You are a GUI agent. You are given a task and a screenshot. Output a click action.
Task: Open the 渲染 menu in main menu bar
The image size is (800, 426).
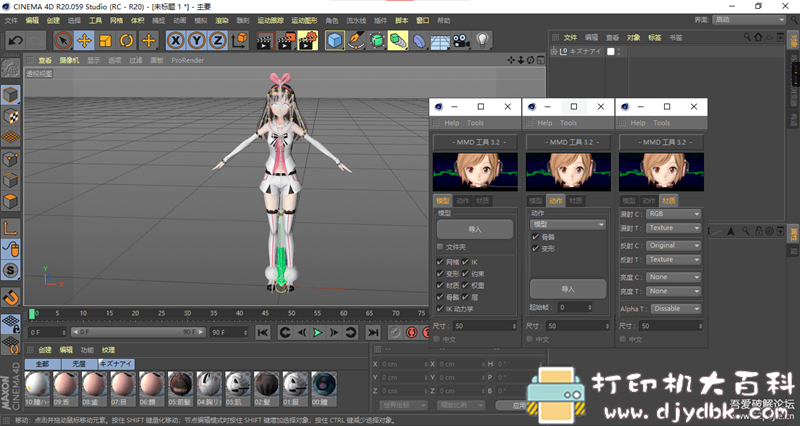tap(222, 20)
